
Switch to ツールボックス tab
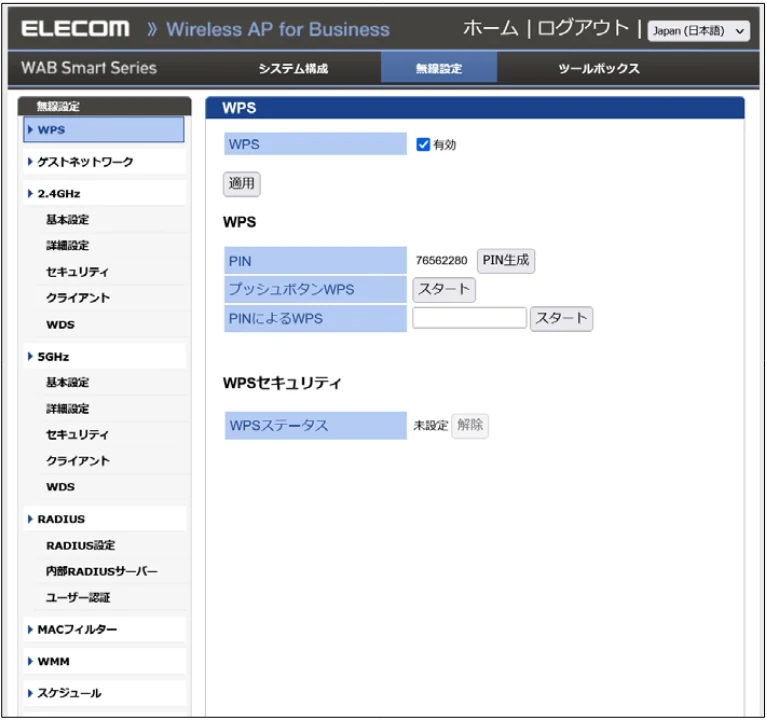[599, 68]
